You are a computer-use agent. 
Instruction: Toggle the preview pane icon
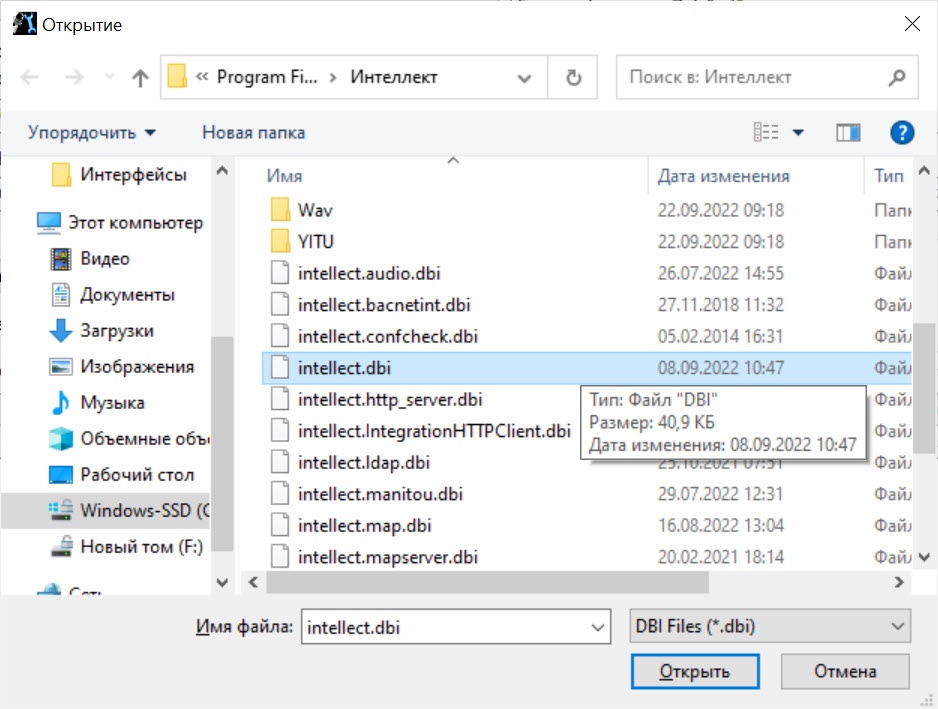[x=848, y=133]
